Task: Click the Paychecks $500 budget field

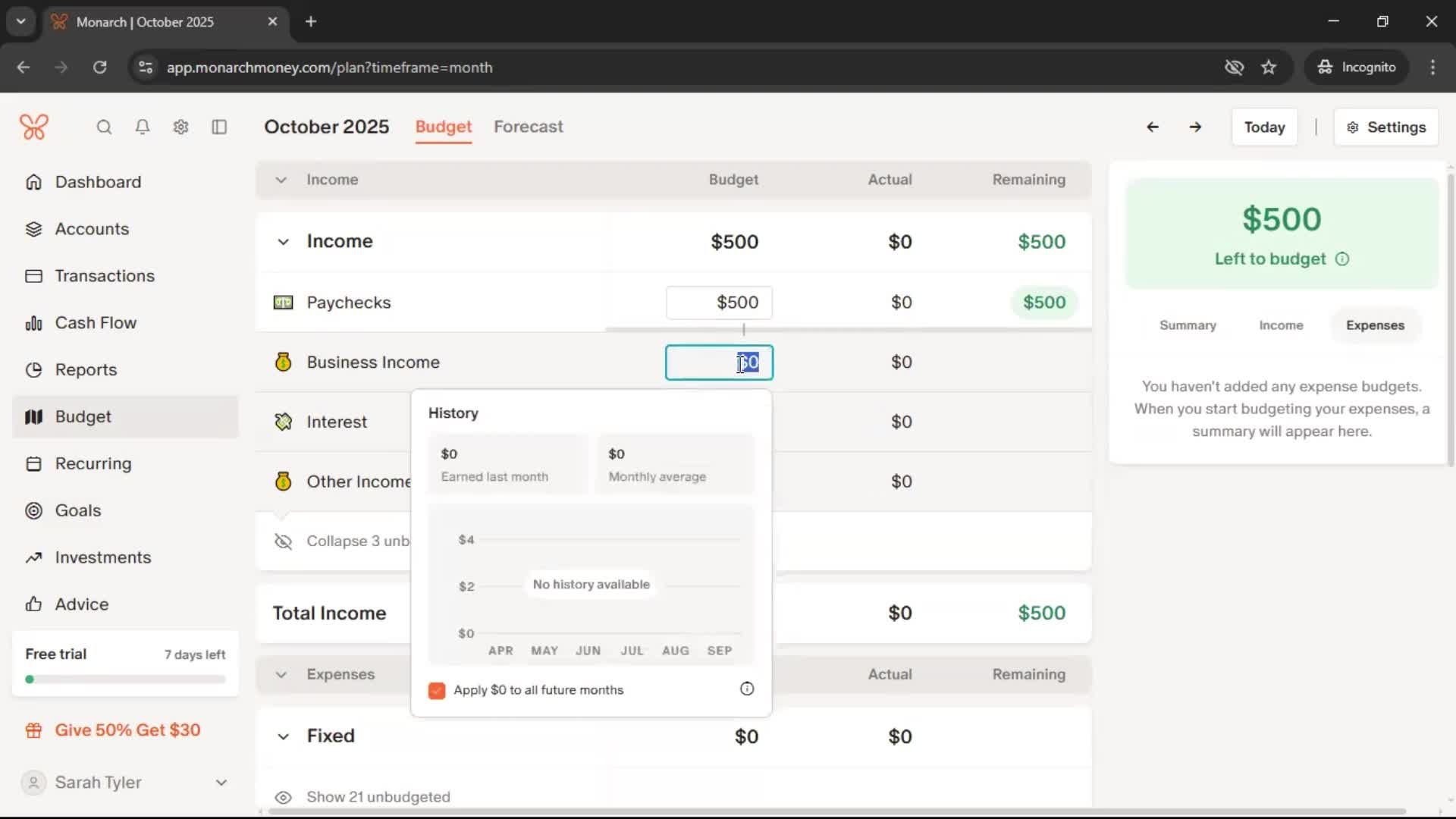Action: [719, 303]
